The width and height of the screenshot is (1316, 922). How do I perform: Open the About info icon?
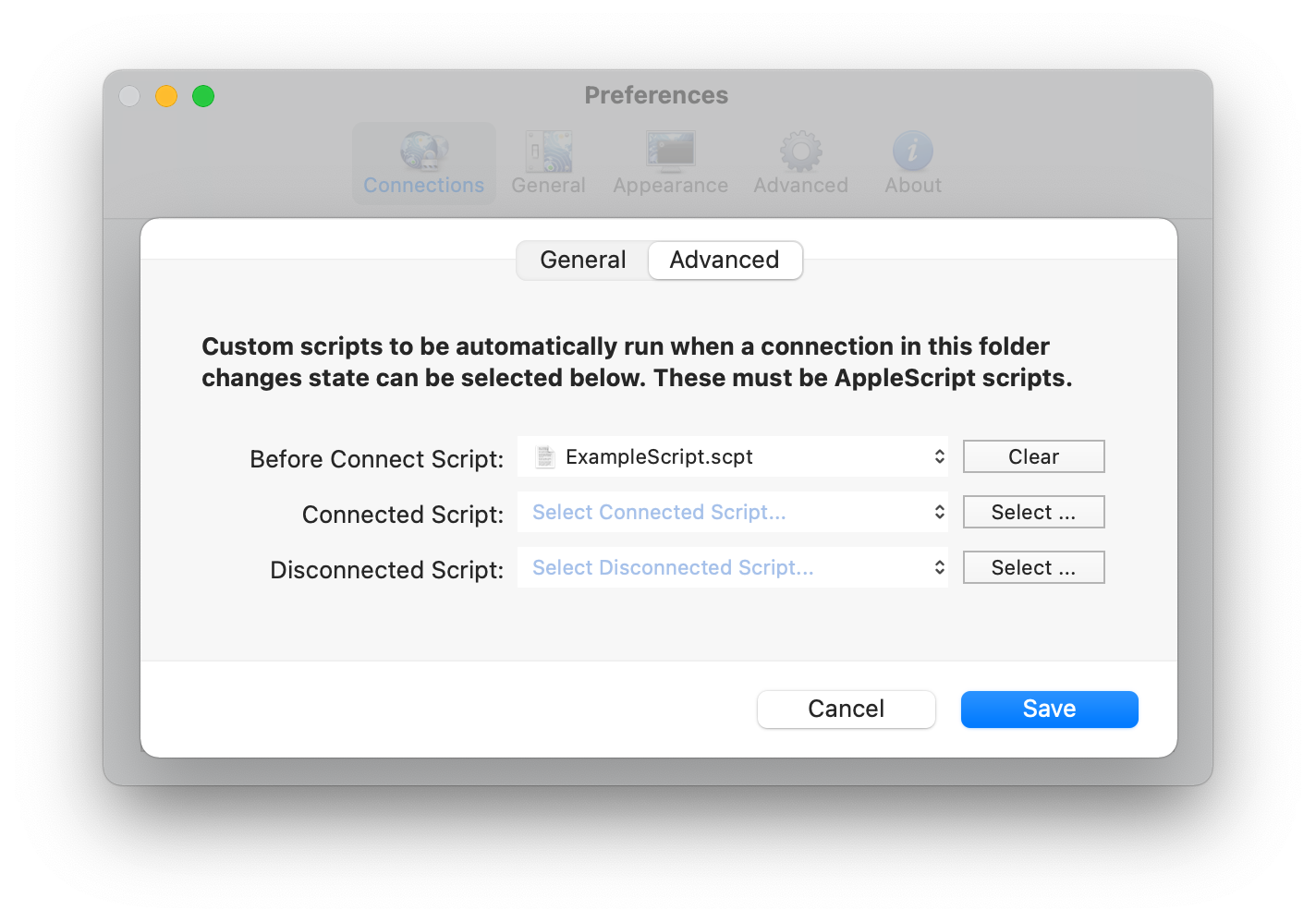pos(913,152)
